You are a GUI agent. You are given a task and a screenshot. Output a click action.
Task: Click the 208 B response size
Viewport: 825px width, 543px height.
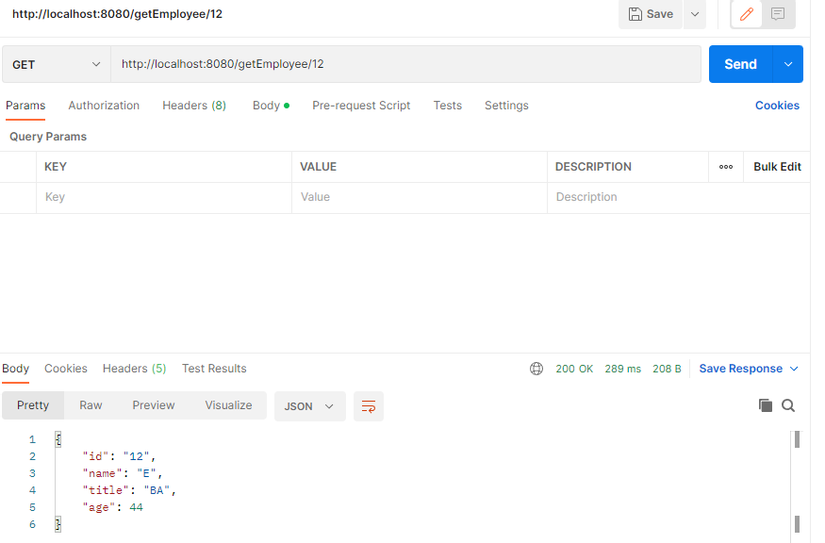[667, 369]
